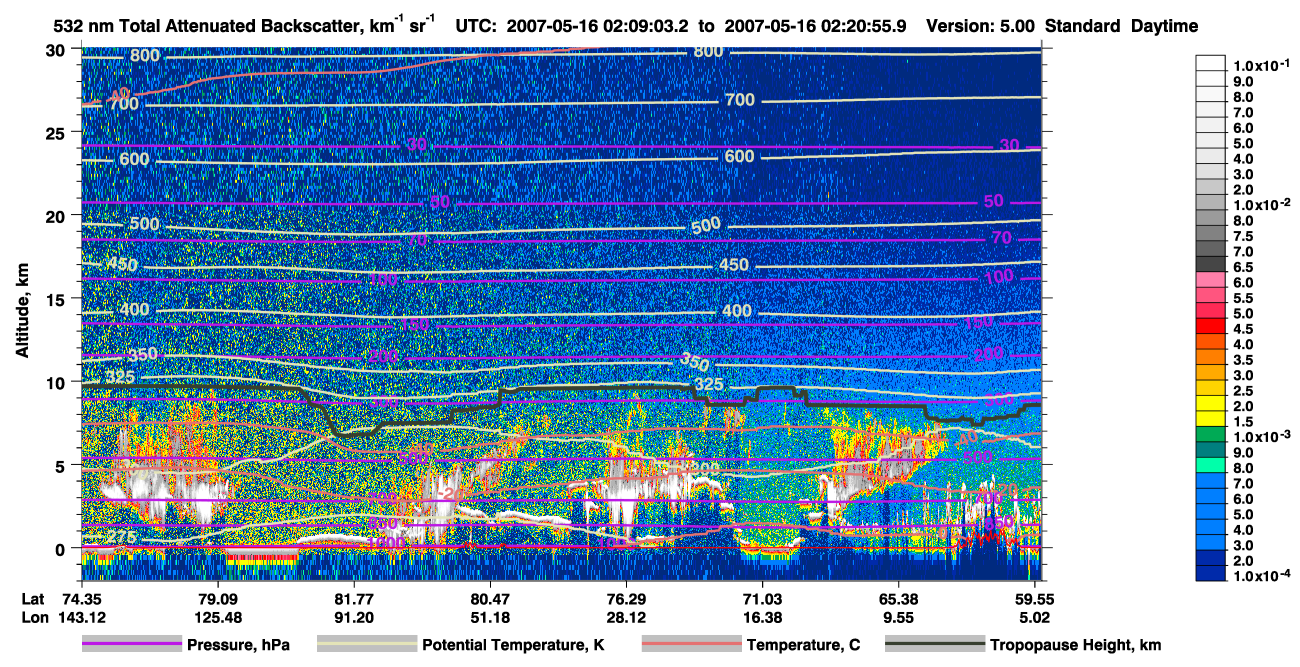Click the 'Standard' label in the header
Viewport: 1300px width, 667px height.
click(1082, 26)
